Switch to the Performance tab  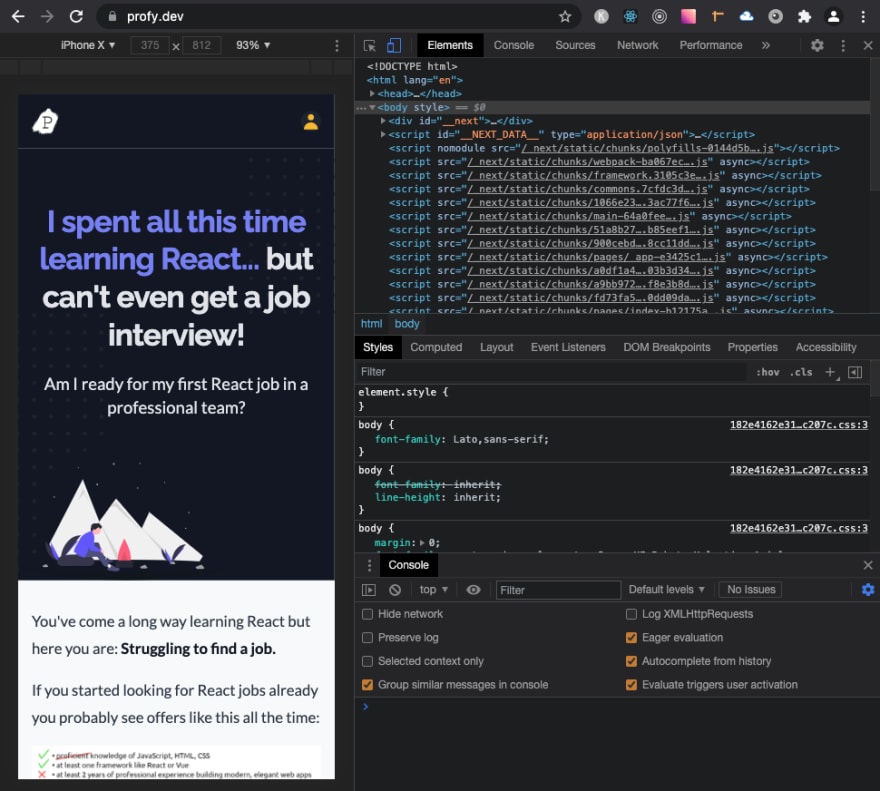[x=711, y=45]
